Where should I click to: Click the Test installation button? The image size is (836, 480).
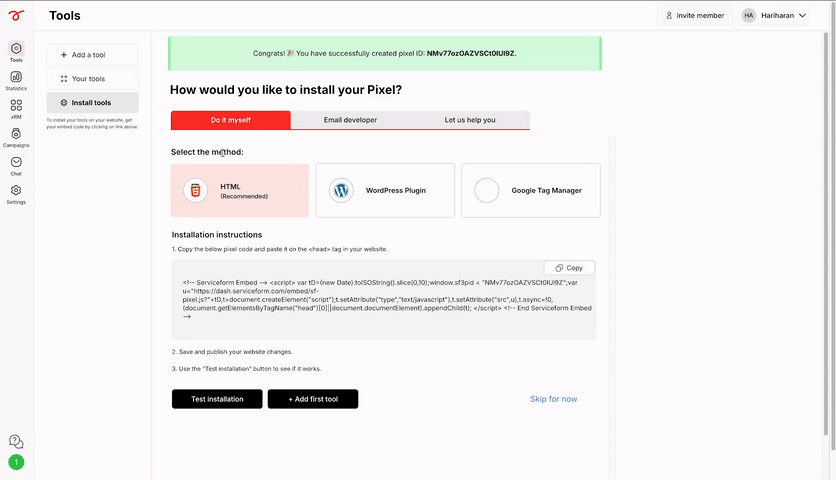217,399
